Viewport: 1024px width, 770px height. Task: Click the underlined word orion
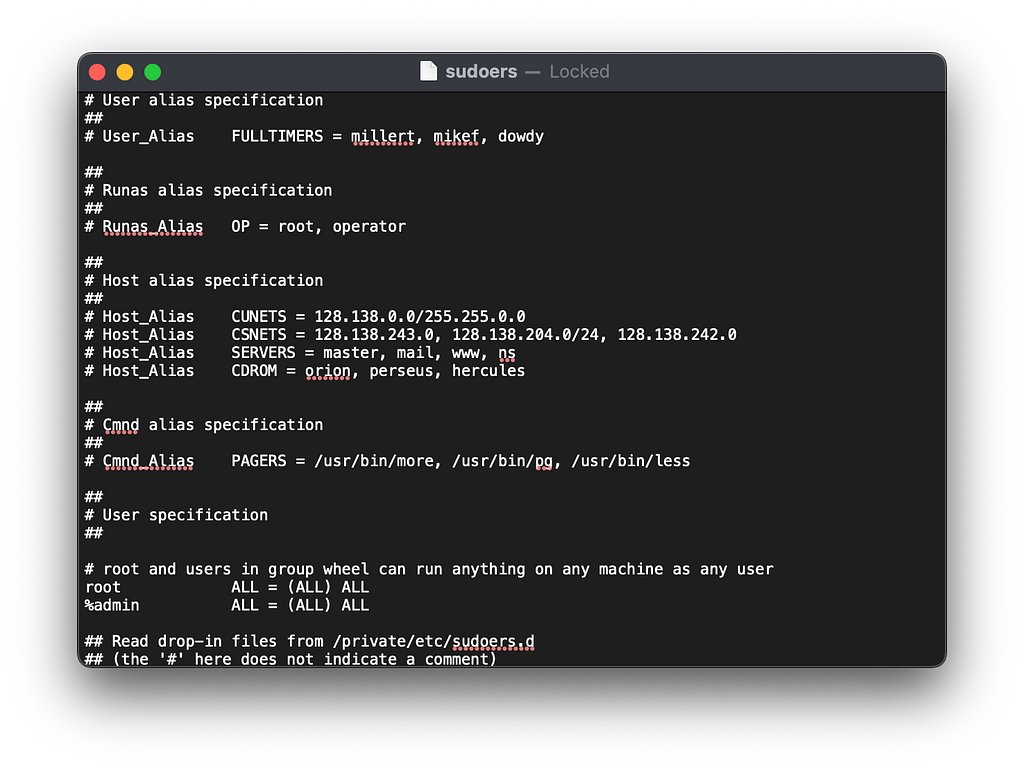point(328,370)
